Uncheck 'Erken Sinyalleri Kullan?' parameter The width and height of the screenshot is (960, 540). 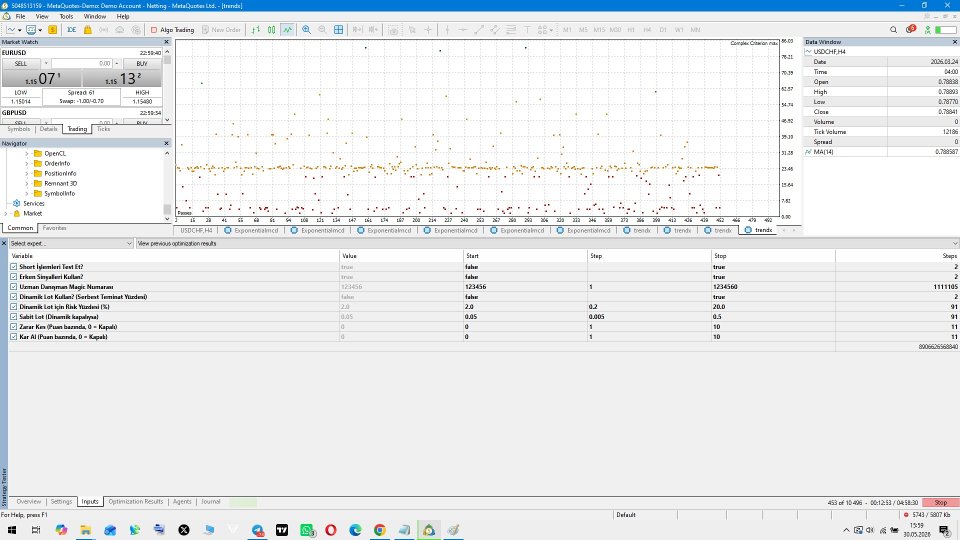tap(13, 277)
